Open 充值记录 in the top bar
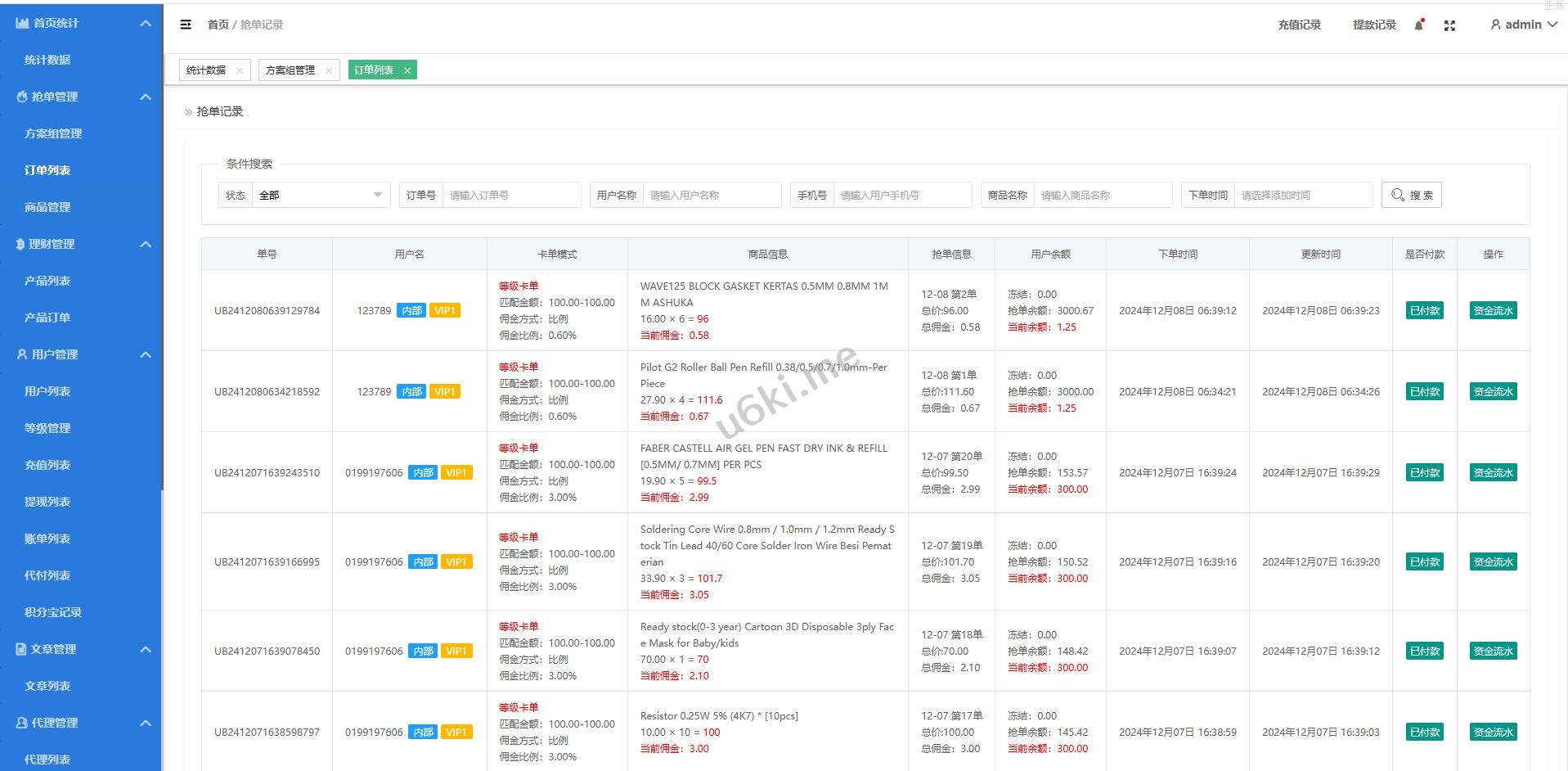 [1299, 25]
